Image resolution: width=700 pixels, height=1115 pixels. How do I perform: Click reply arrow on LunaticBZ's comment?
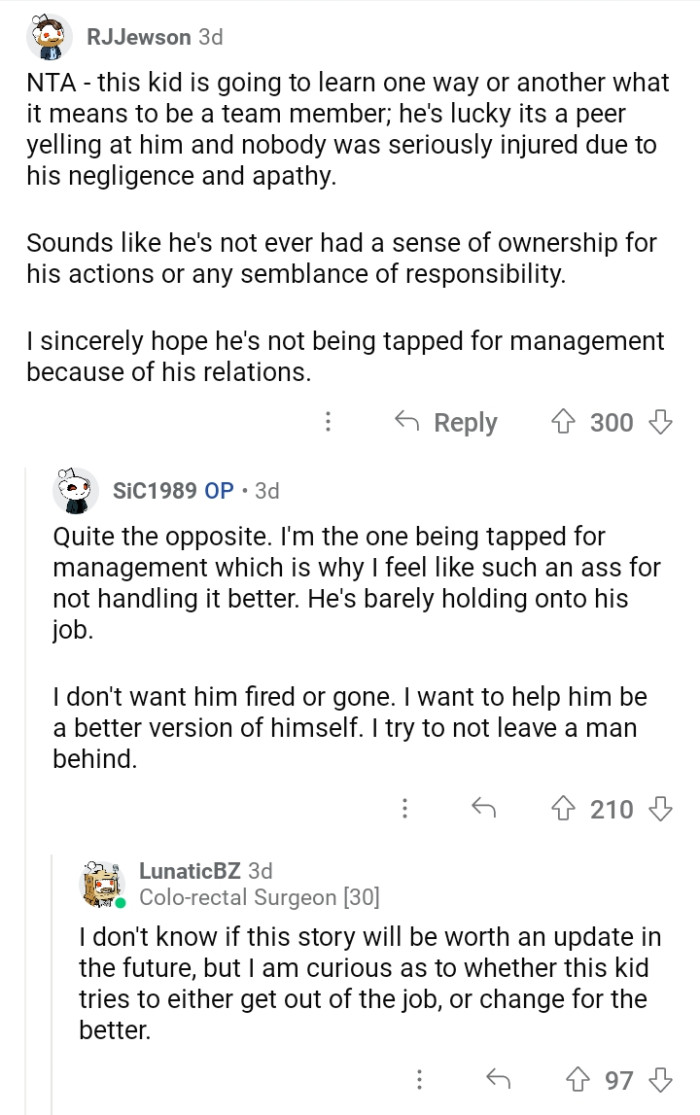tap(497, 1080)
